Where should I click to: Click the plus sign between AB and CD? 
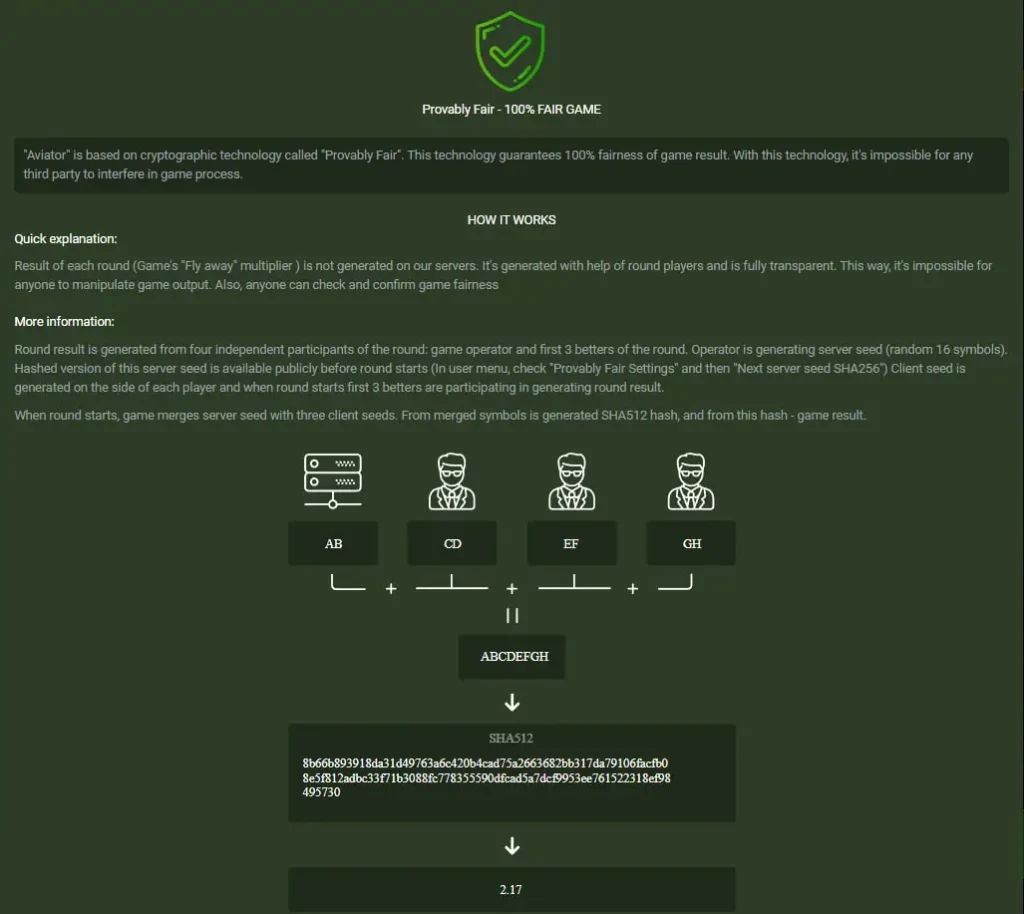[391, 589]
